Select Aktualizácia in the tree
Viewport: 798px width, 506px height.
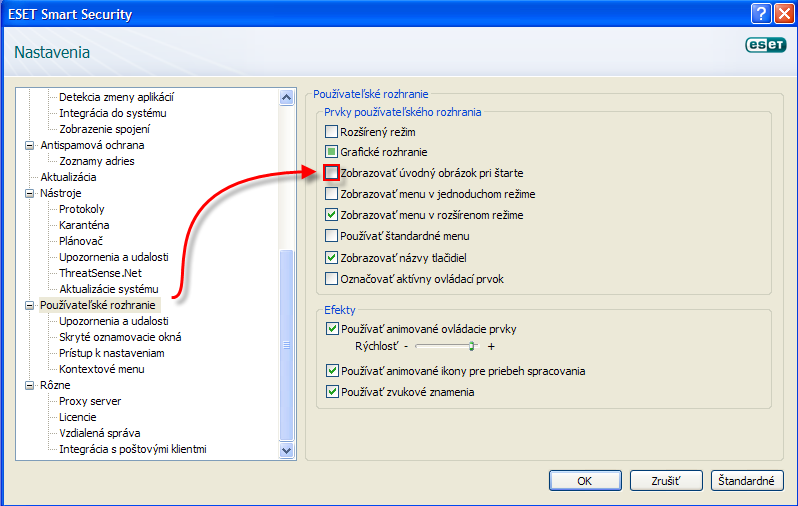(x=68, y=177)
